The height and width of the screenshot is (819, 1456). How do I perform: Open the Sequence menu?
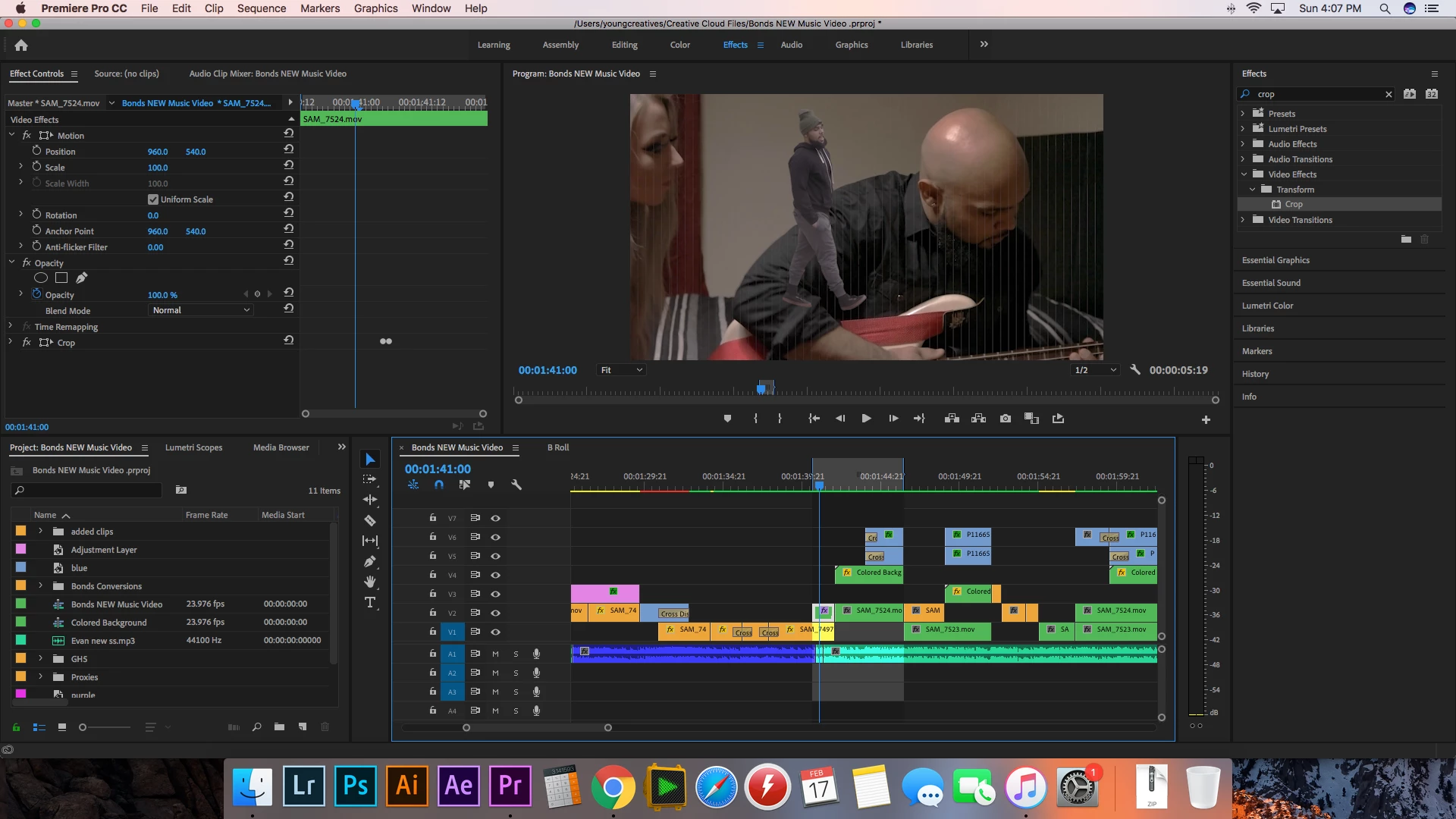point(261,8)
